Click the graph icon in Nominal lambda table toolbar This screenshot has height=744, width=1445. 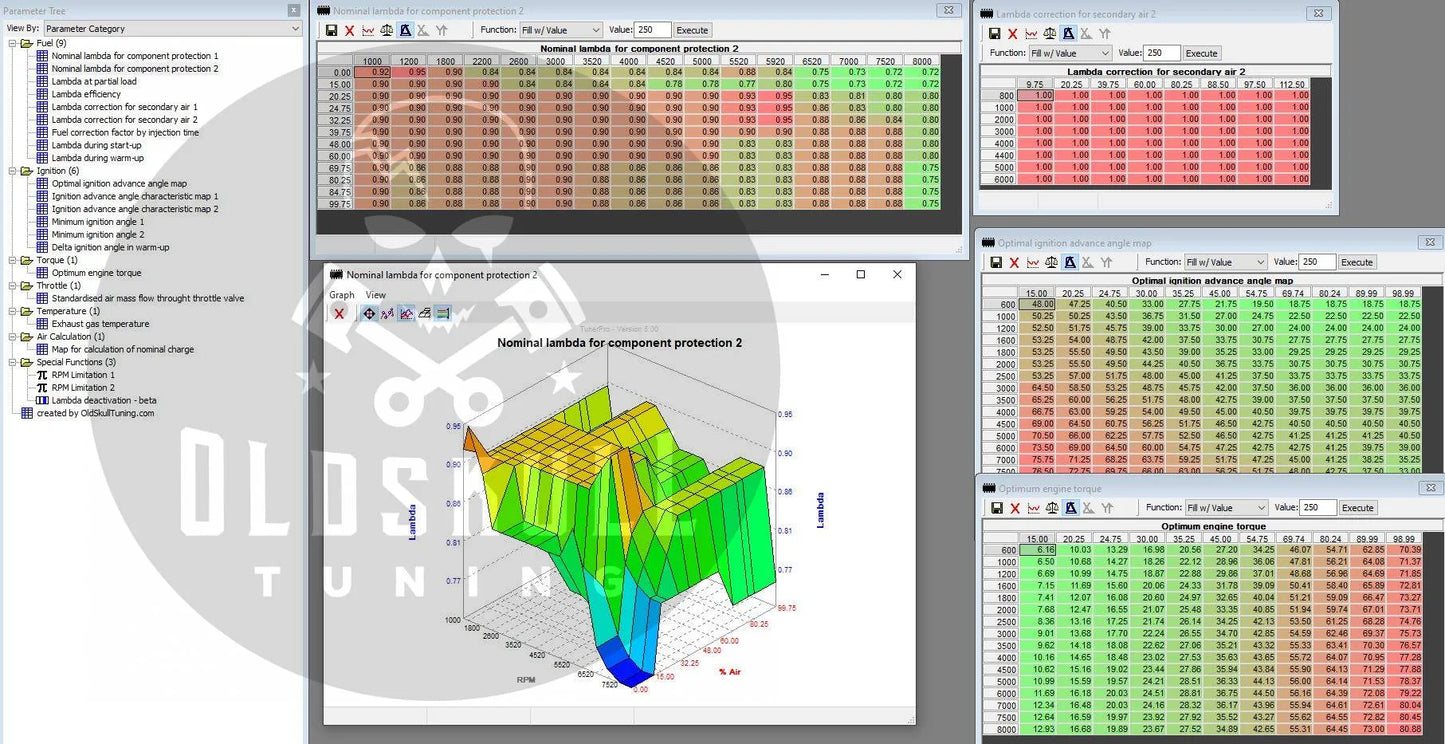pyautogui.click(x=368, y=30)
